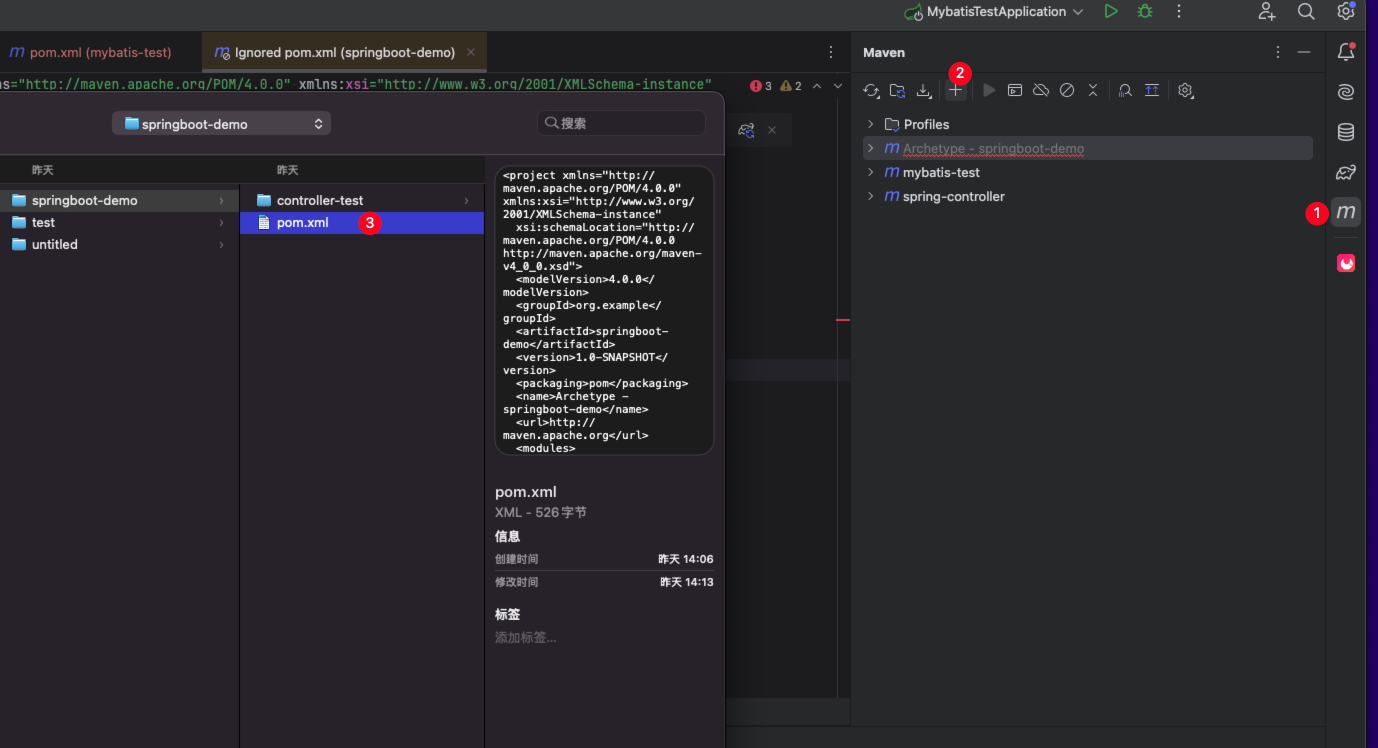Image resolution: width=1378 pixels, height=748 pixels.
Task: Run MybatisTestApplication with the green play icon
Action: 1111,11
